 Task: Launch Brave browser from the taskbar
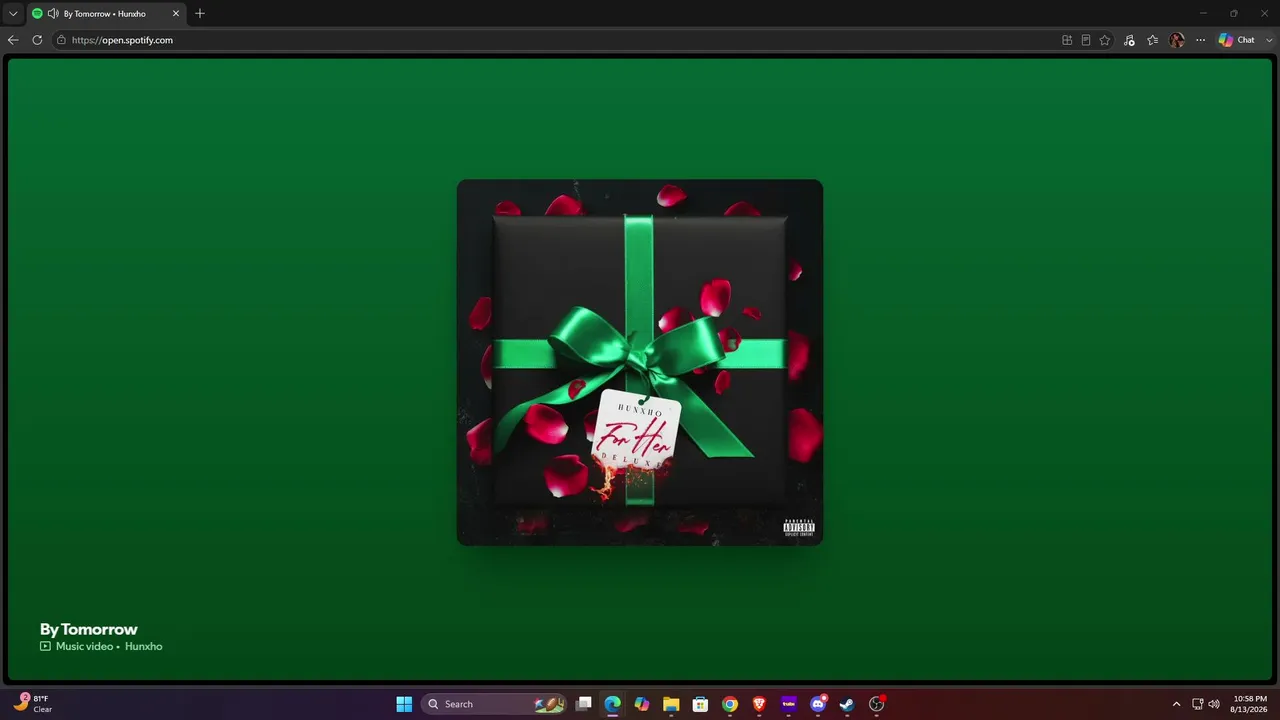click(x=759, y=704)
